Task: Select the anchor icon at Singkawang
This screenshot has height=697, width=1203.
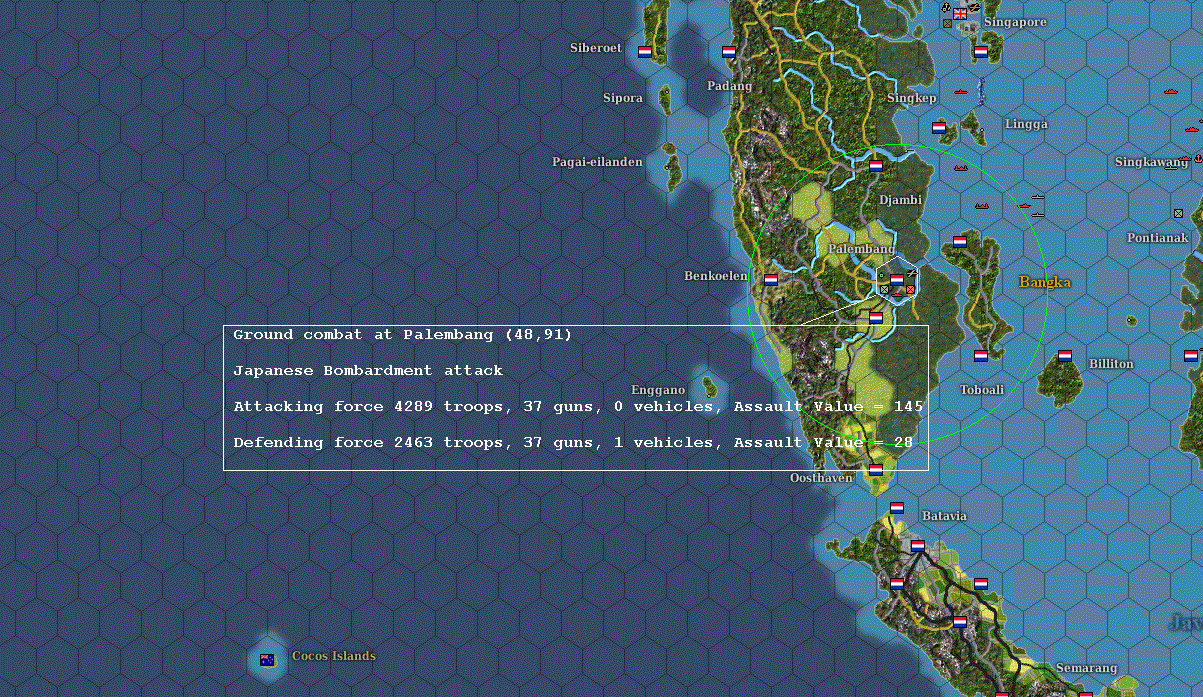Action: [x=1198, y=159]
